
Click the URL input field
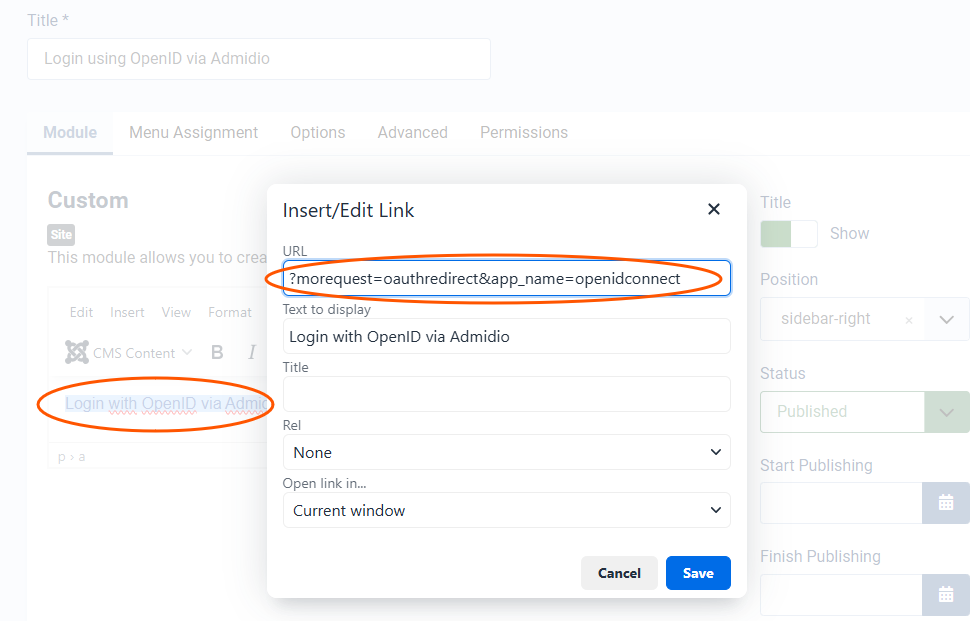506,278
